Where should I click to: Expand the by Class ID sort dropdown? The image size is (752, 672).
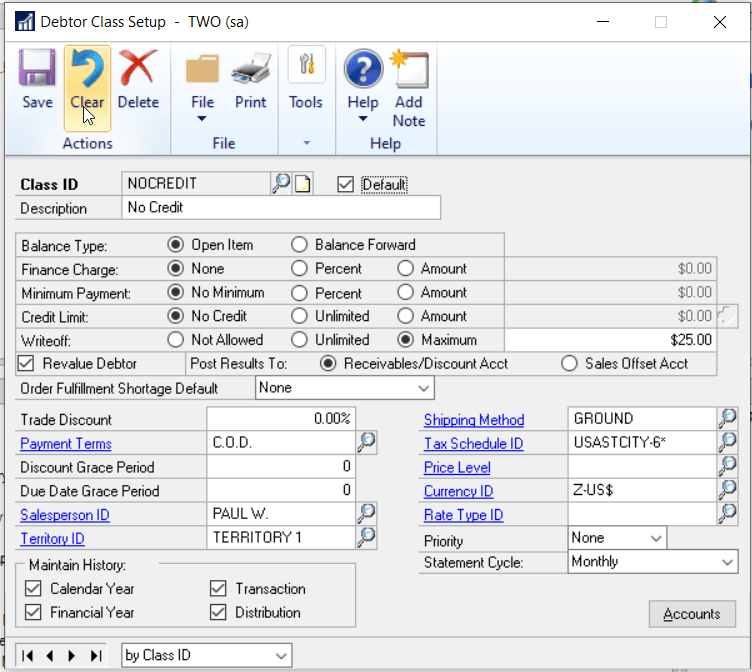[x=281, y=655]
